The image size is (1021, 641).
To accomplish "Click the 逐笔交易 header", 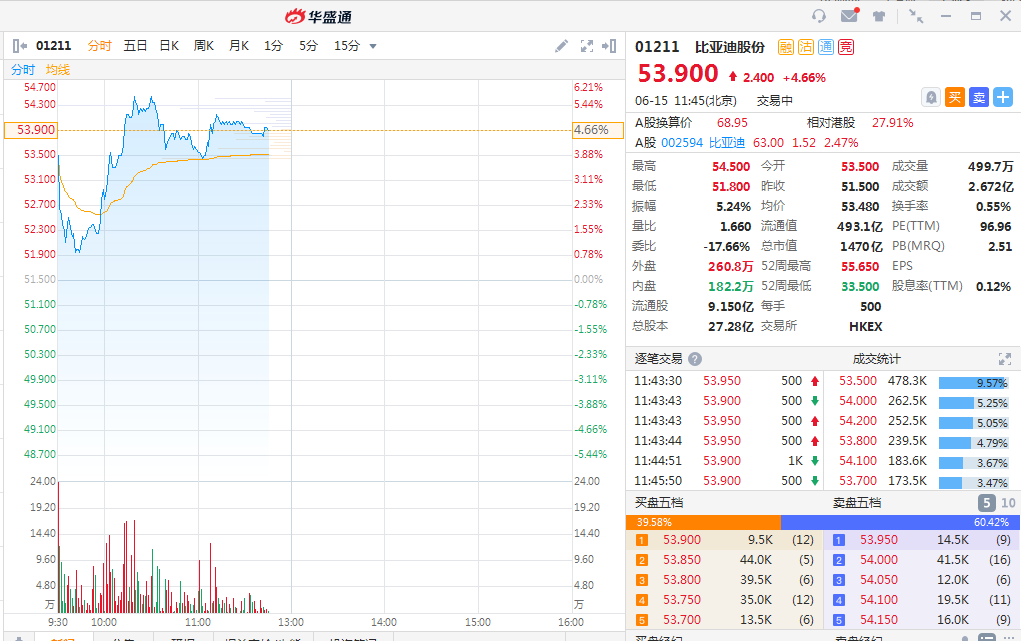I will point(658,359).
